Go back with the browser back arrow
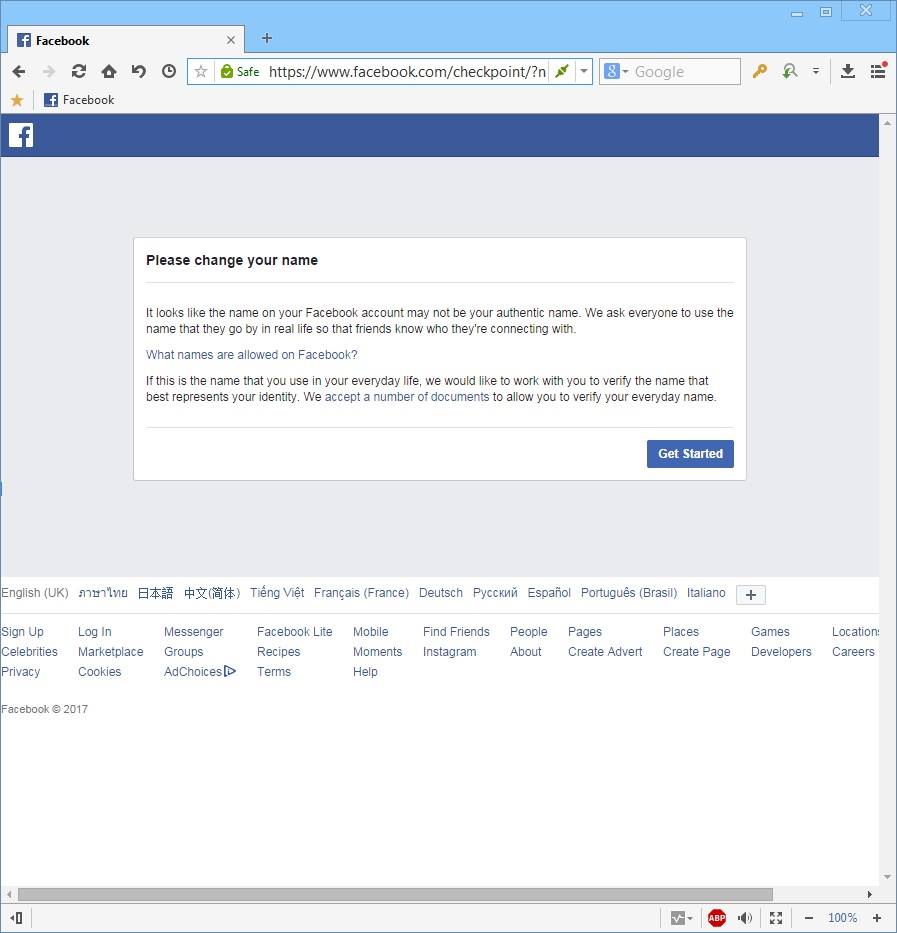Viewport: 897px width, 933px height. click(x=18, y=72)
